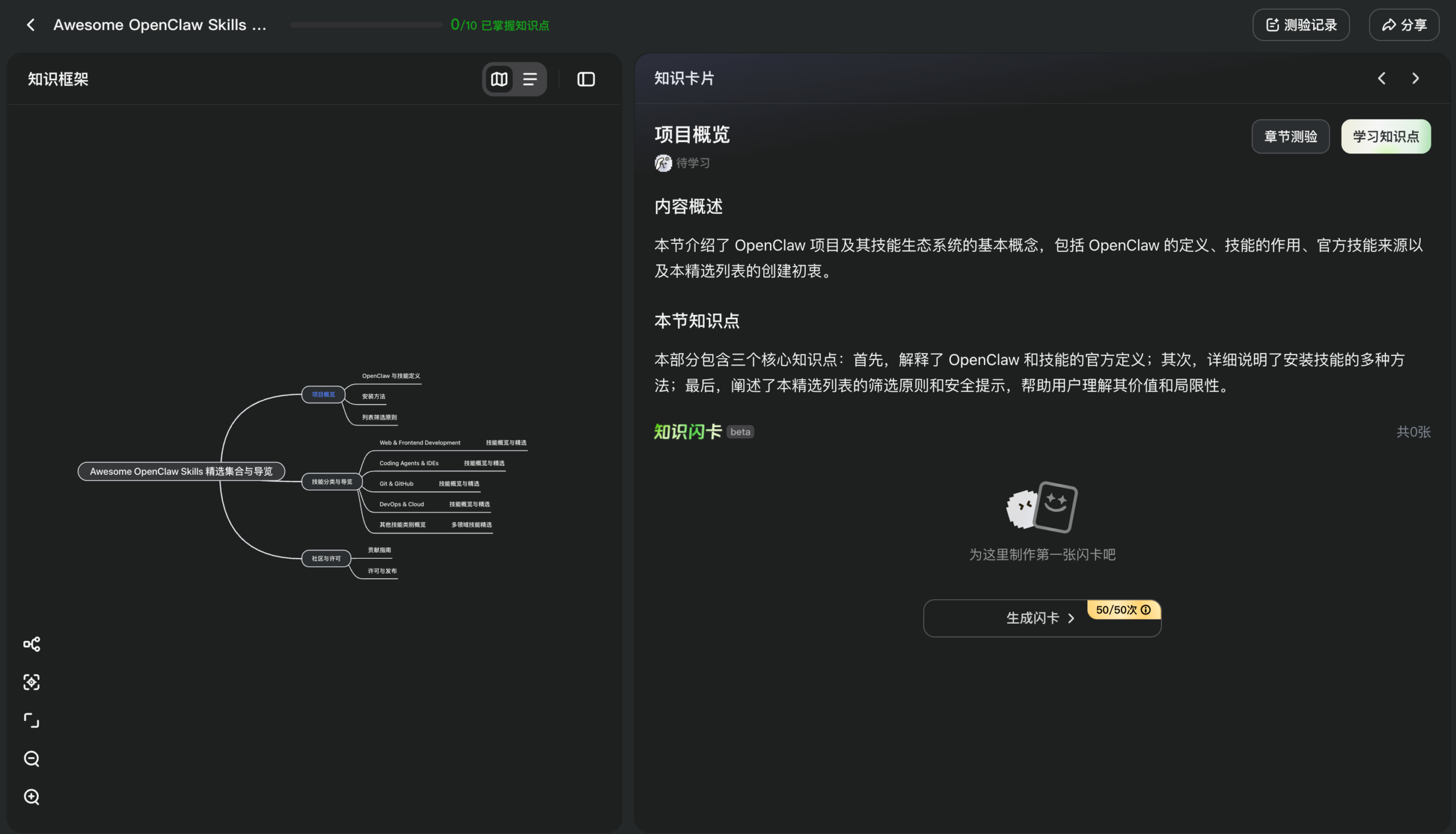1456x834 pixels.
Task: Zoom out of the mind map view
Action: [x=31, y=758]
